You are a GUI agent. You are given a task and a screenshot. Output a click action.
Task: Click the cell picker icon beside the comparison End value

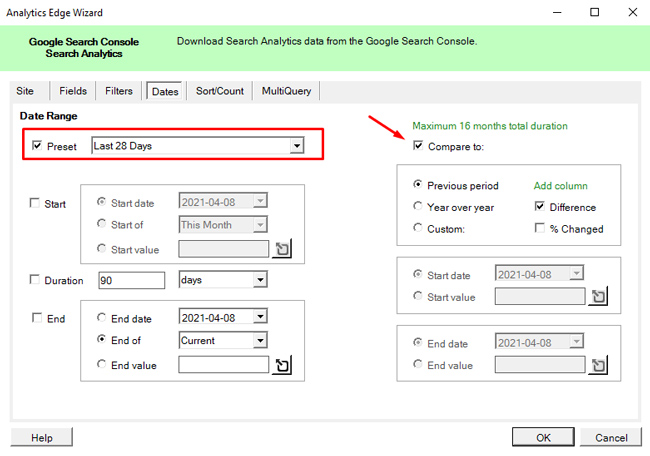tap(598, 365)
